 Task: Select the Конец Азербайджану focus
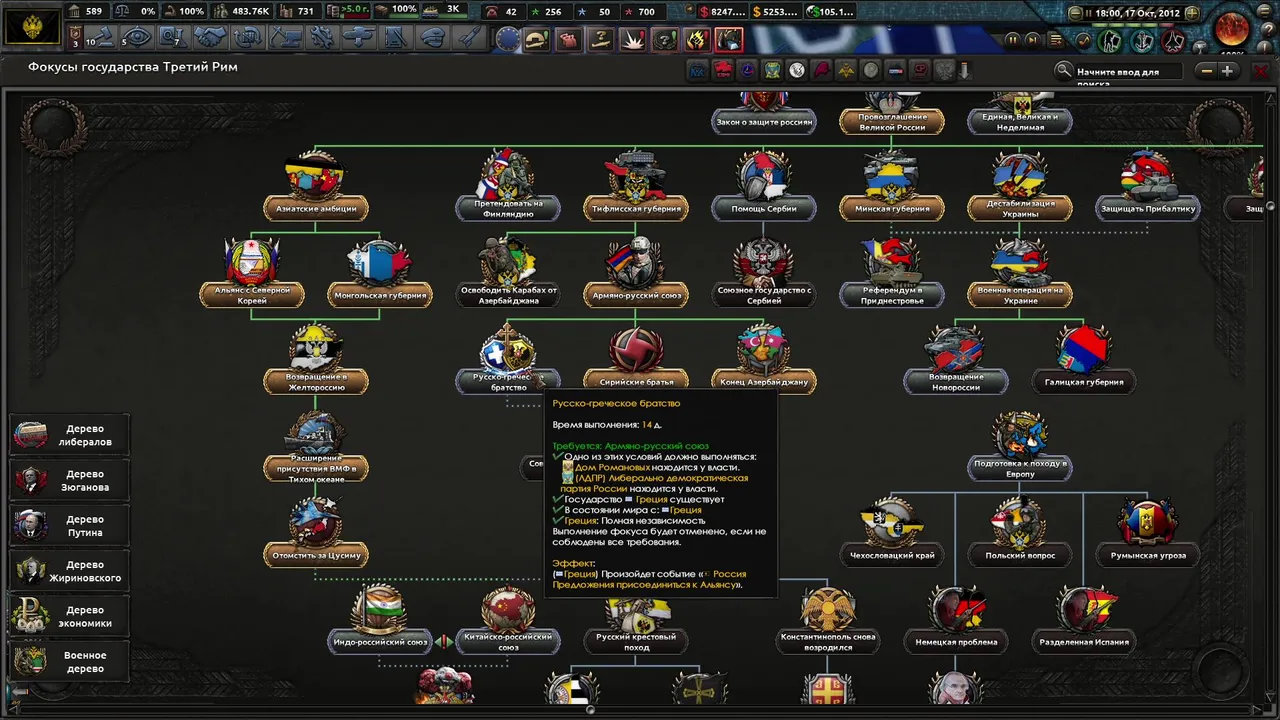click(x=764, y=360)
